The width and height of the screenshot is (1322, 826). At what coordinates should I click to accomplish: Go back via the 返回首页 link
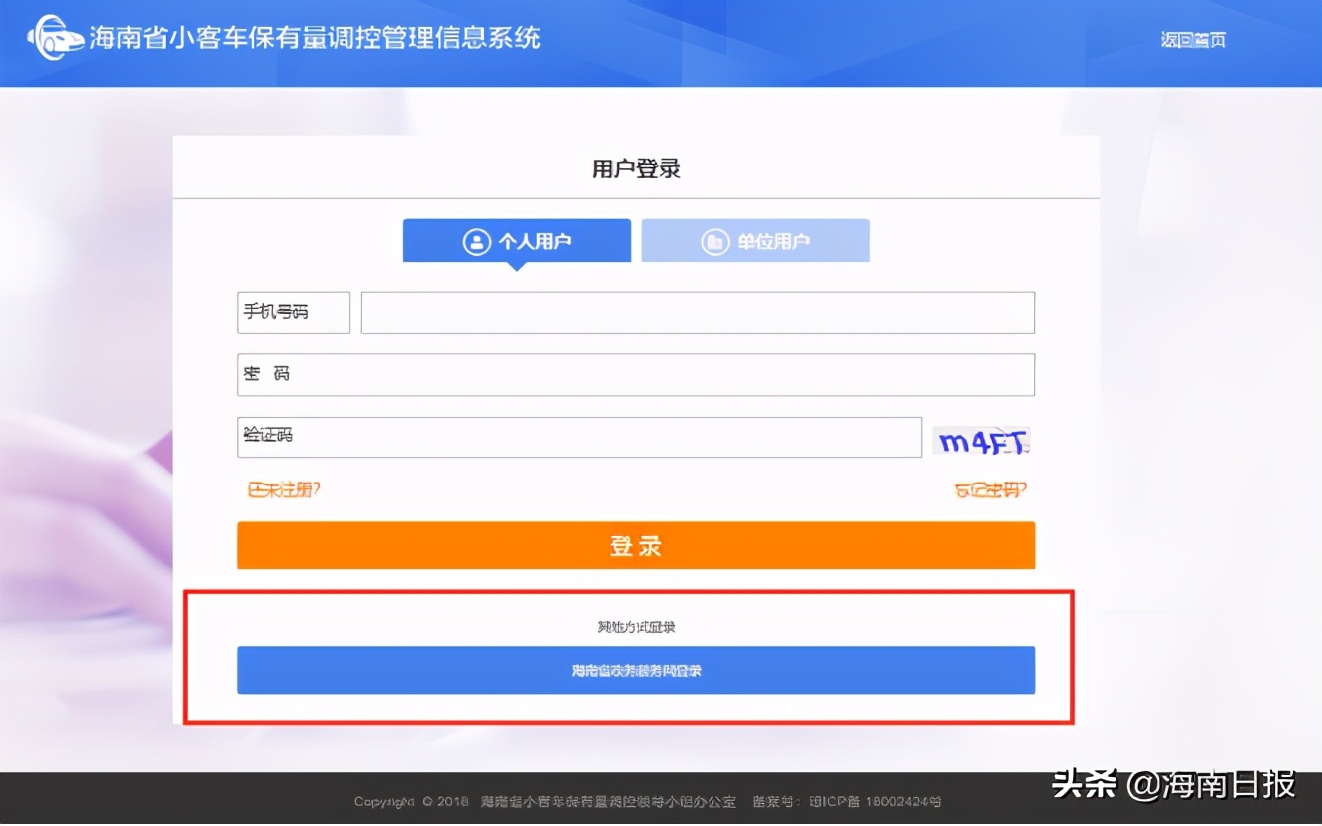tap(1193, 40)
